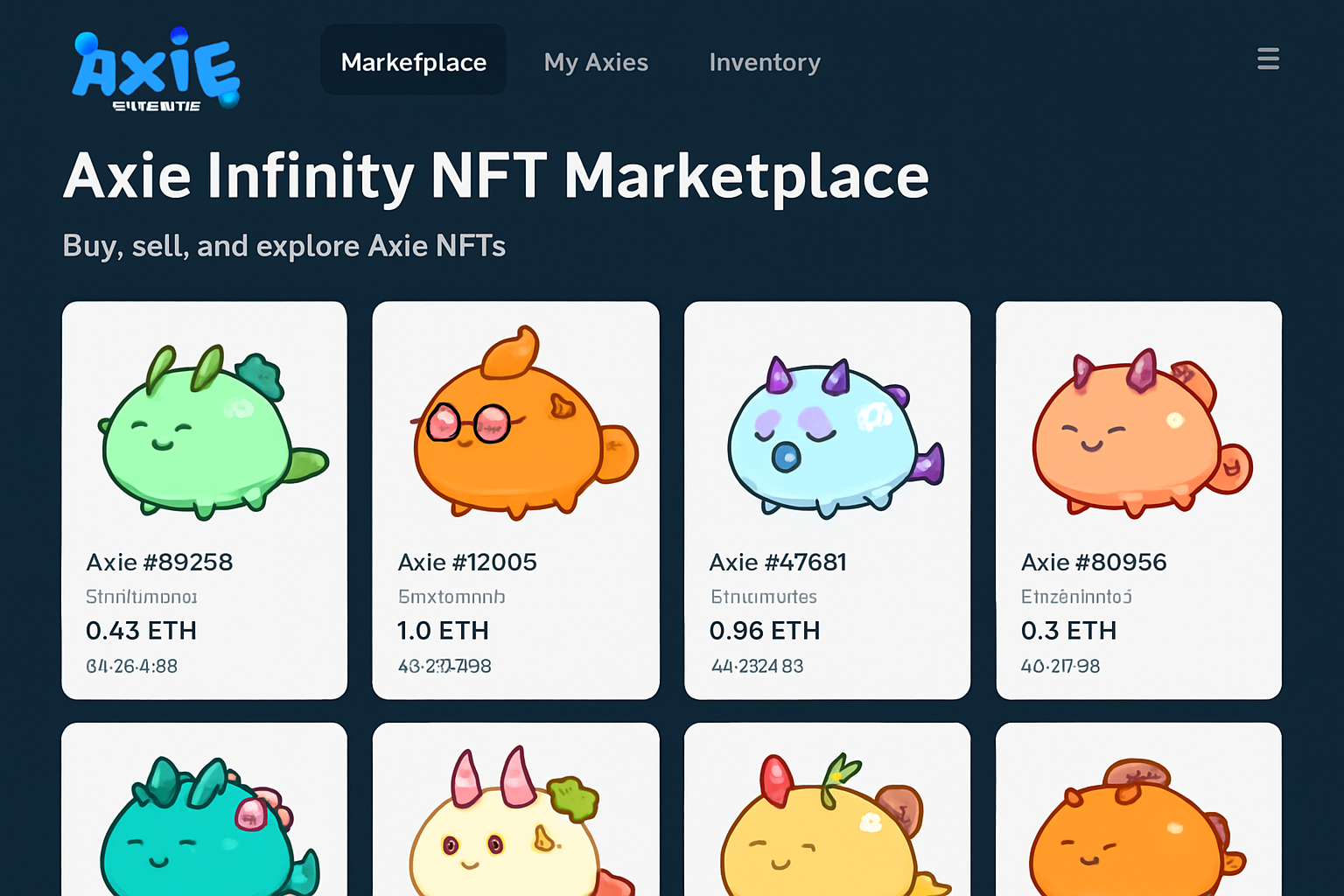Click the 0.96 ETH price label
The height and width of the screenshot is (896, 1344).
pyautogui.click(x=765, y=631)
